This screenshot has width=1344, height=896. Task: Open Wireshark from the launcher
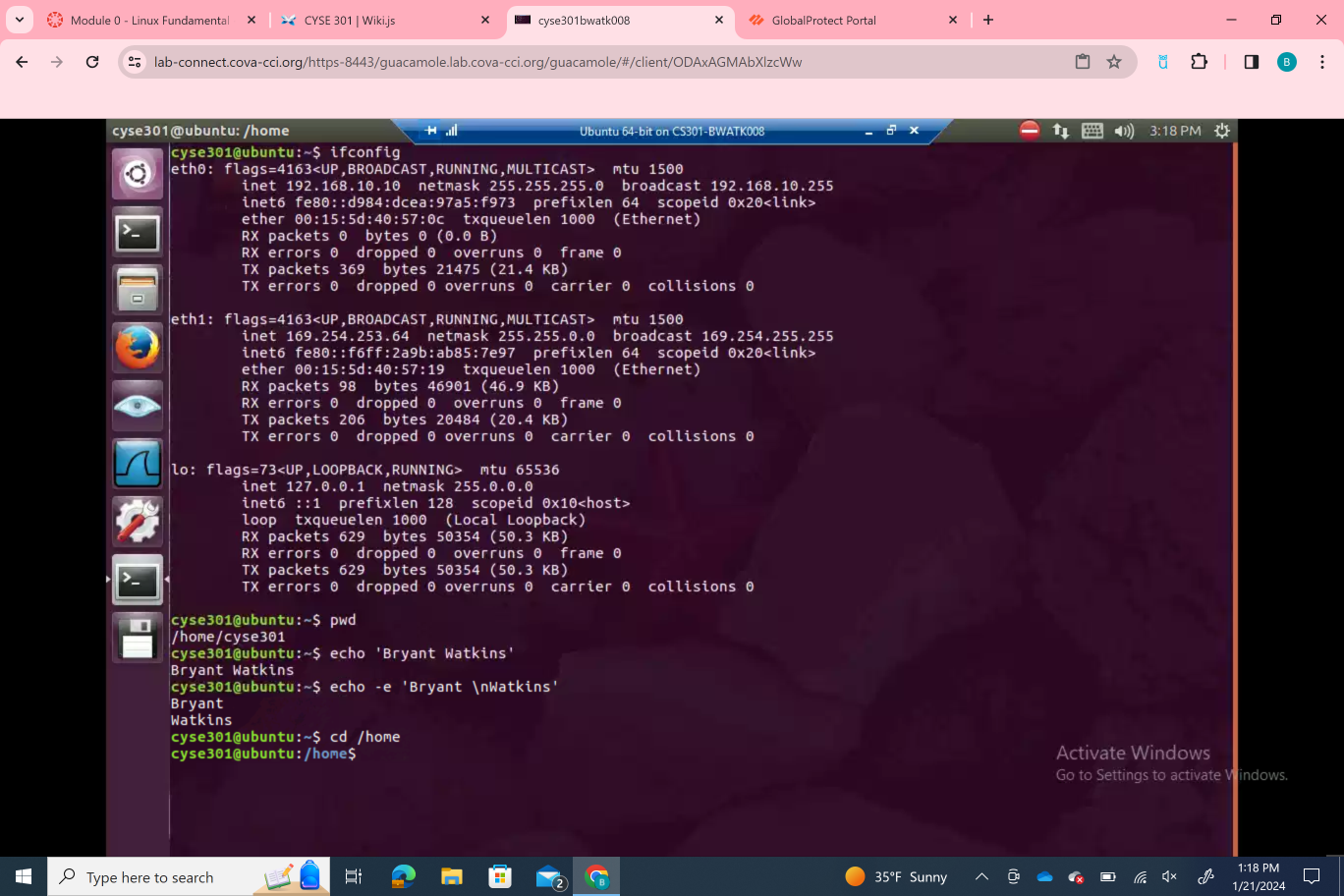coord(138,464)
